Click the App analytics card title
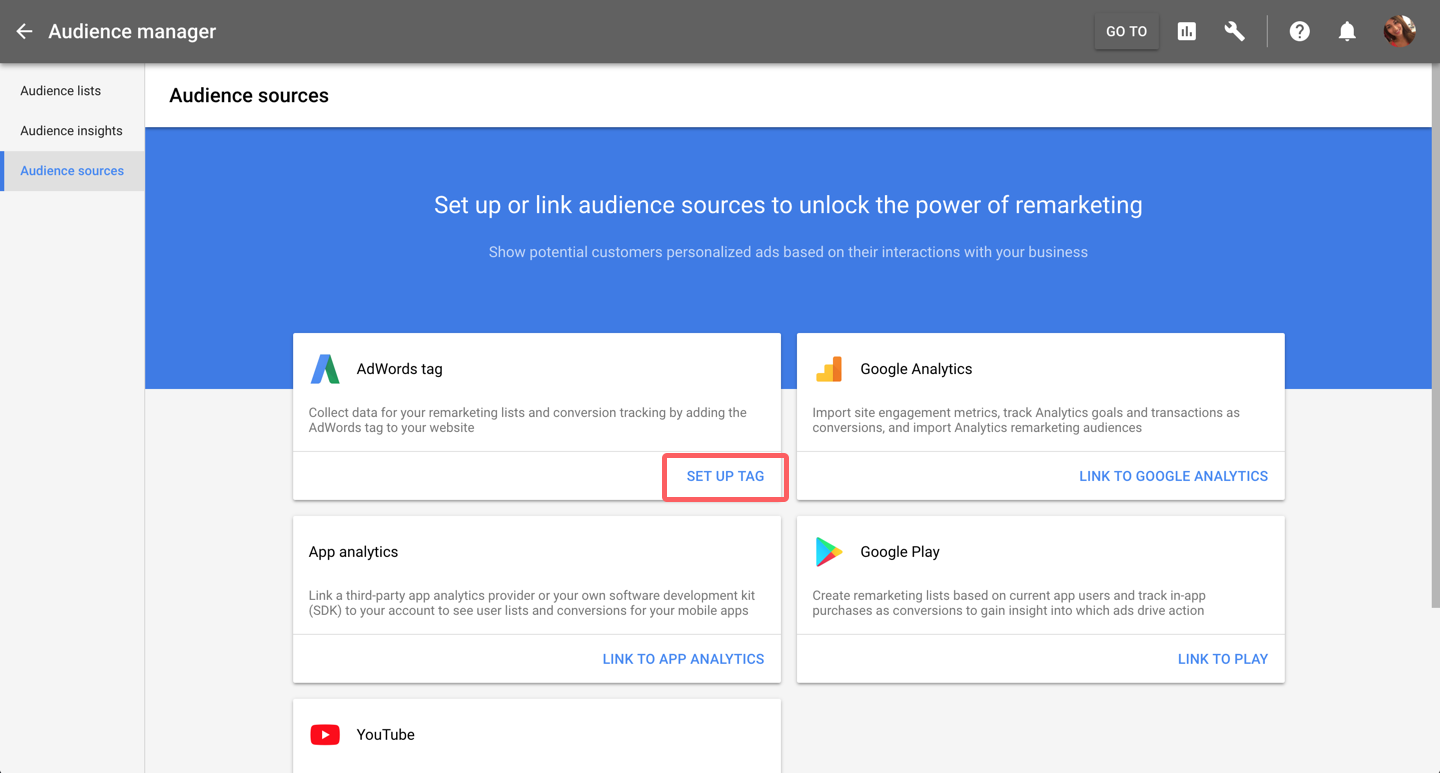 coord(353,552)
